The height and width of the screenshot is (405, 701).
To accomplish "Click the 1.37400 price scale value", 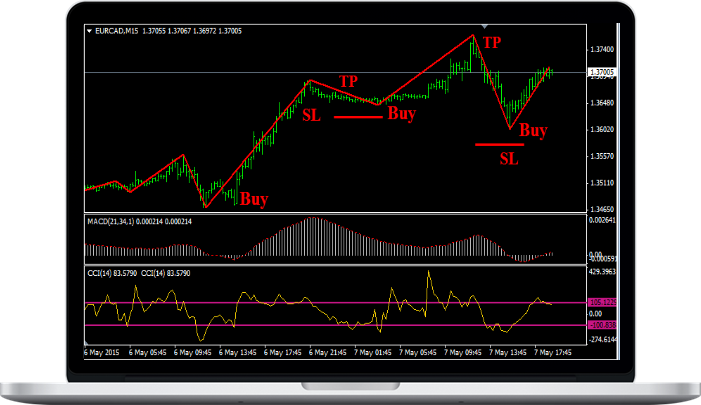I will coord(601,49).
